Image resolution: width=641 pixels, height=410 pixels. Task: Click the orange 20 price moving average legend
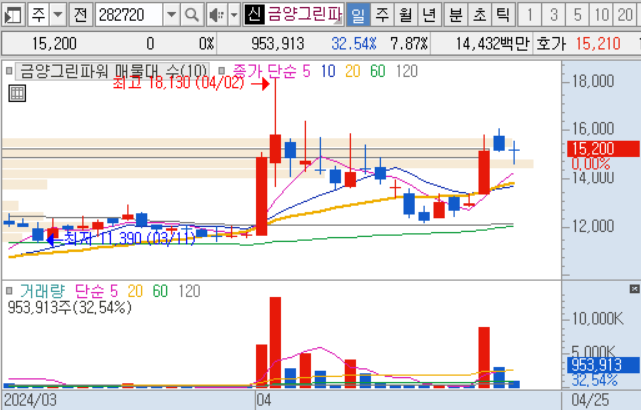click(352, 71)
